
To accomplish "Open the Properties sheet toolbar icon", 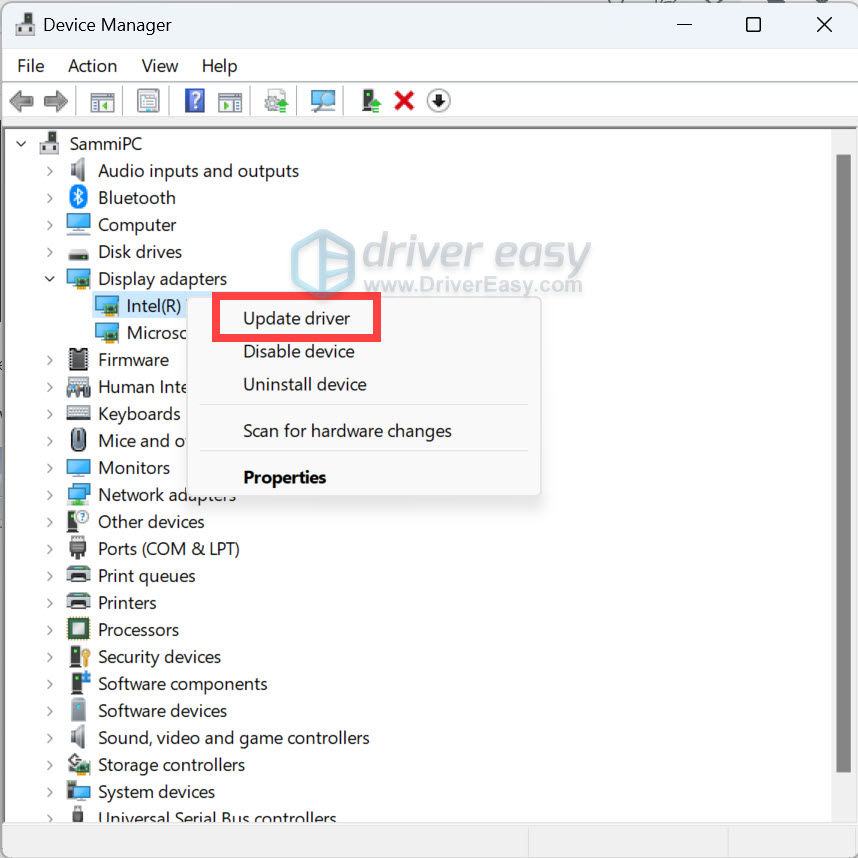I will click(x=148, y=101).
